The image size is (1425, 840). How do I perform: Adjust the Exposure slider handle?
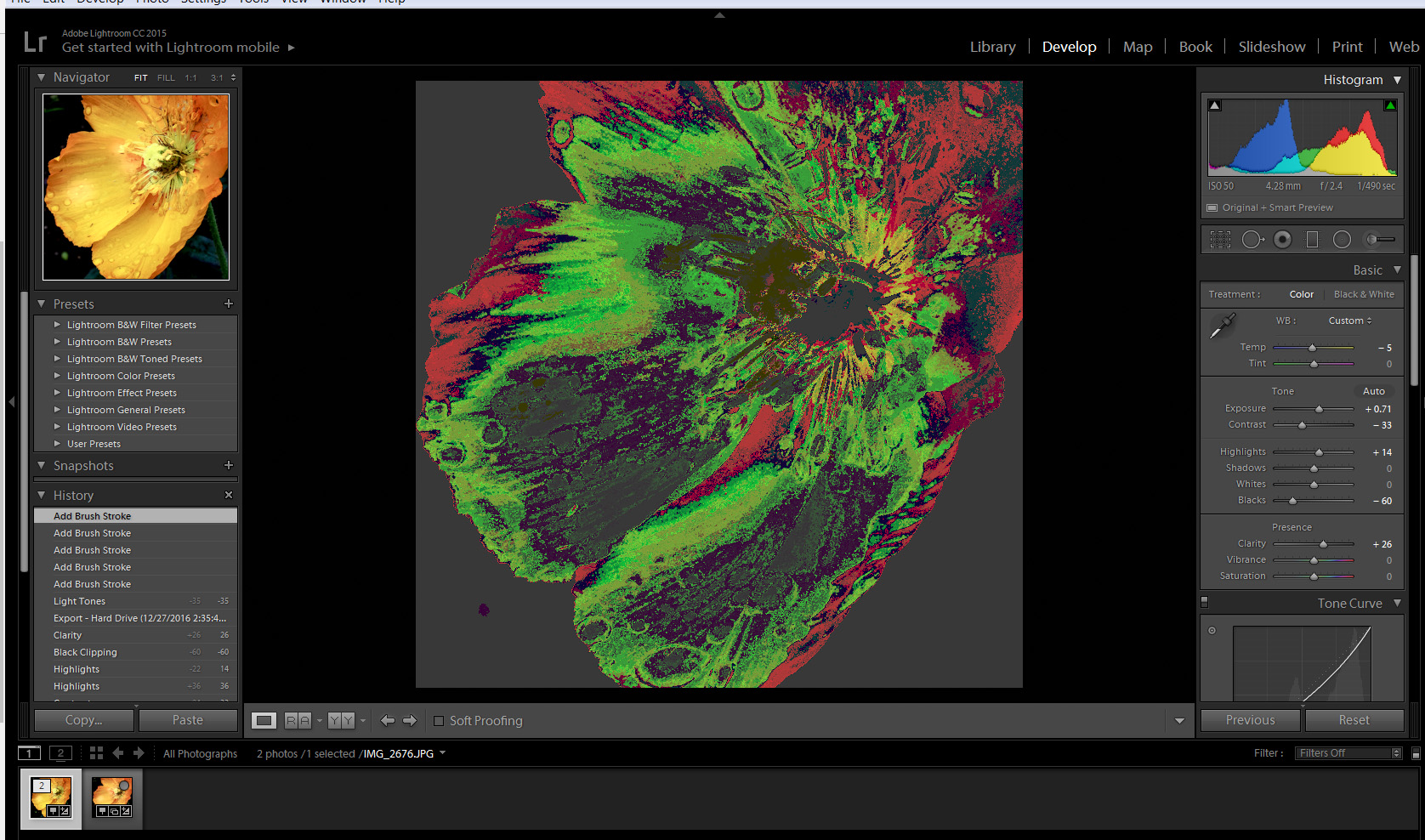pyautogui.click(x=1319, y=409)
